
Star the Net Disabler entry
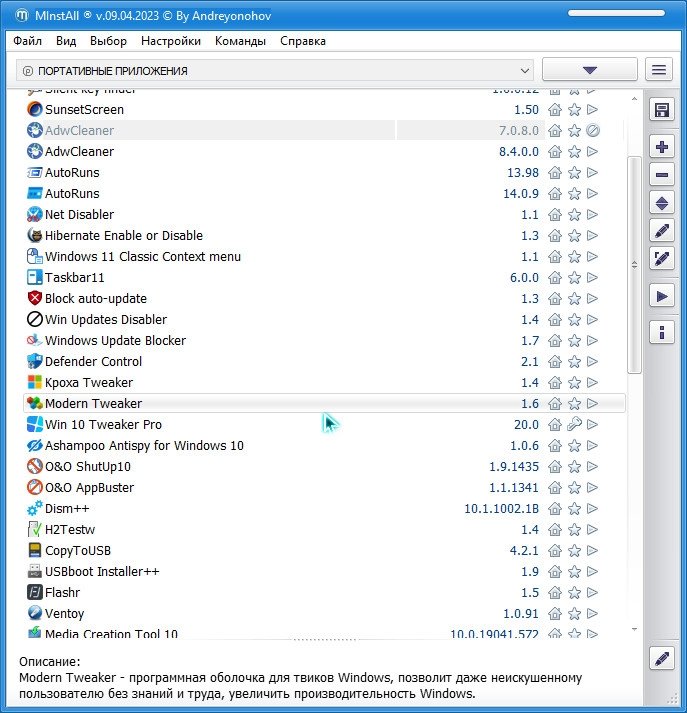coord(574,215)
